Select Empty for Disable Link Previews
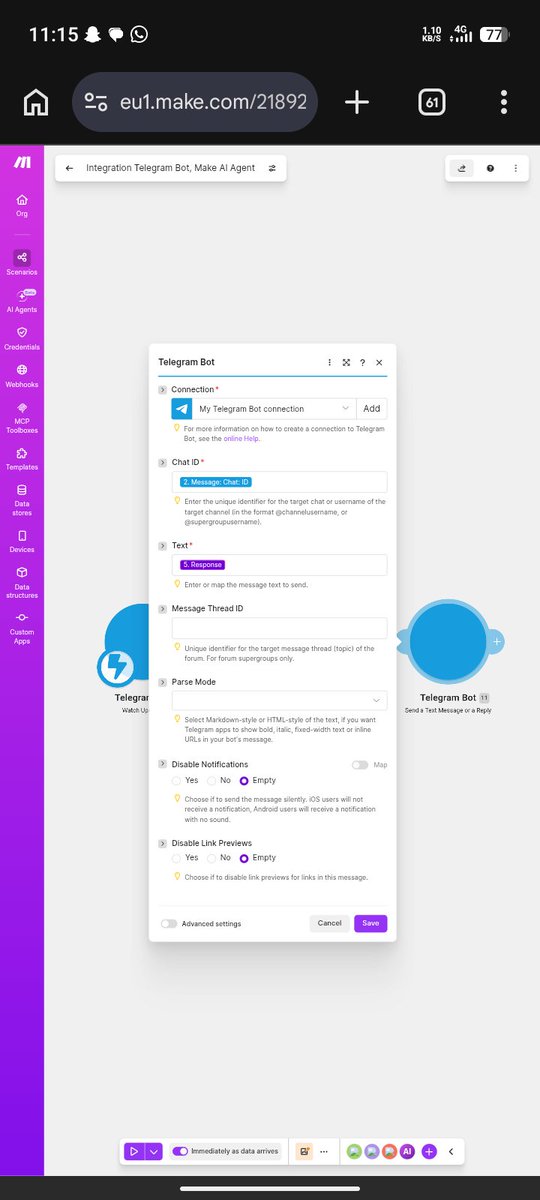Image resolution: width=540 pixels, height=1200 pixels. coord(244,858)
